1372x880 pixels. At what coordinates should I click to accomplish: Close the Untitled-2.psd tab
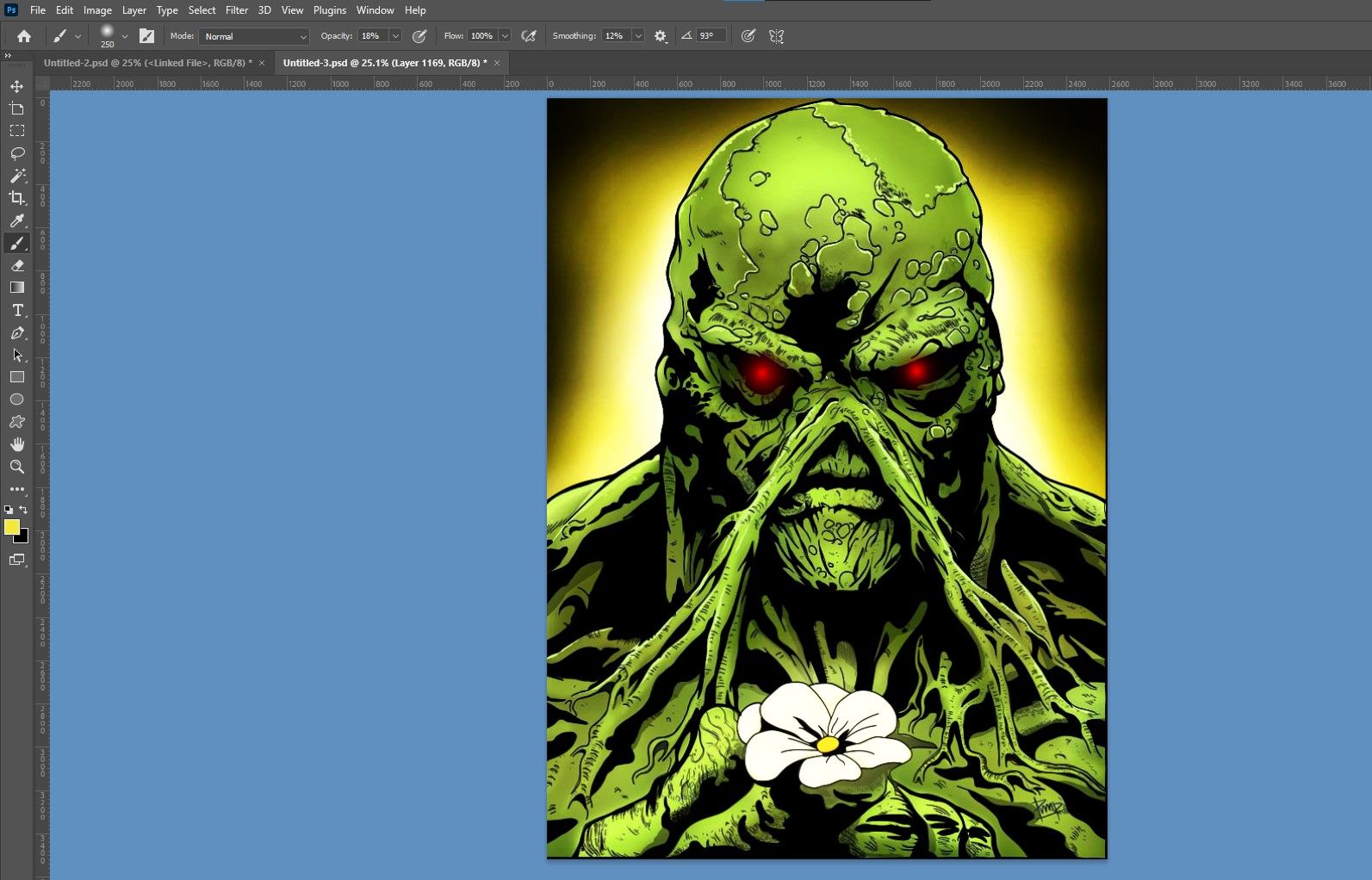pos(262,63)
